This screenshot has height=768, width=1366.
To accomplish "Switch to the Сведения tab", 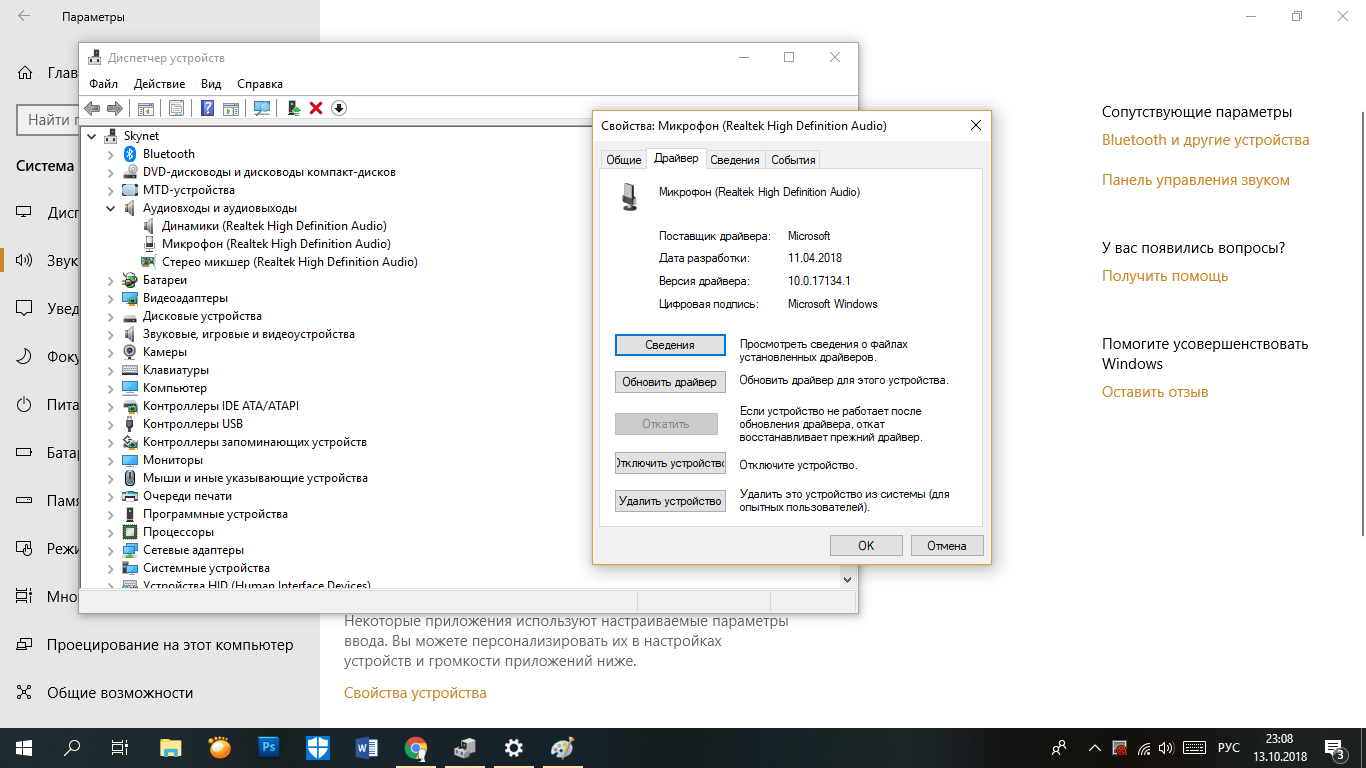I will (735, 160).
